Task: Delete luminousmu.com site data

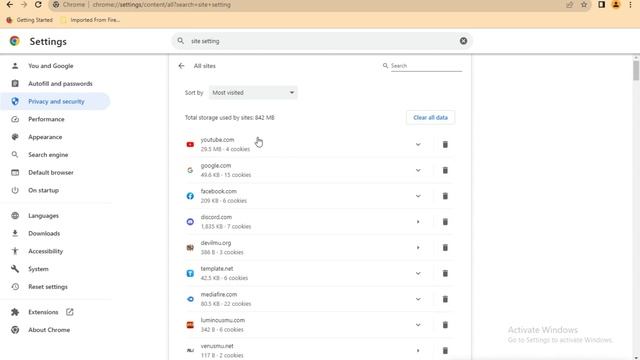Action: point(445,325)
